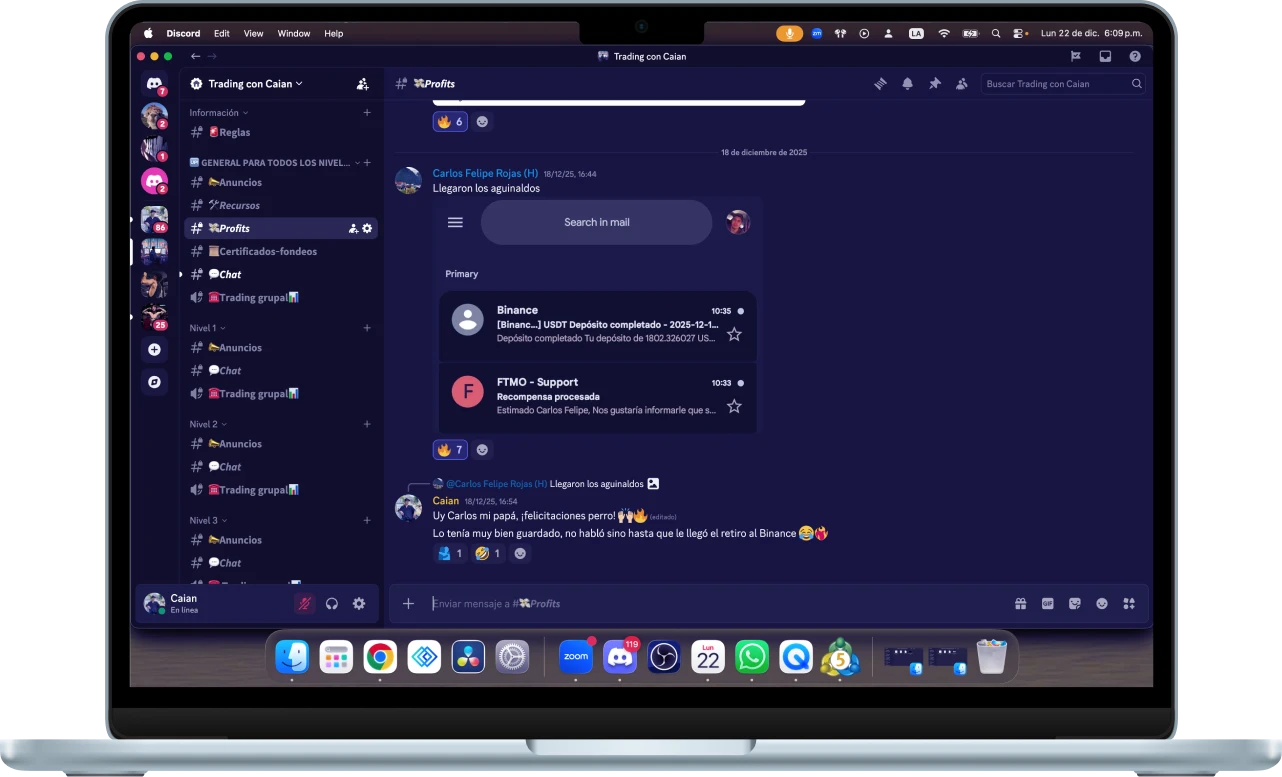
Task: Toggle member list visibility icon
Action: (961, 84)
